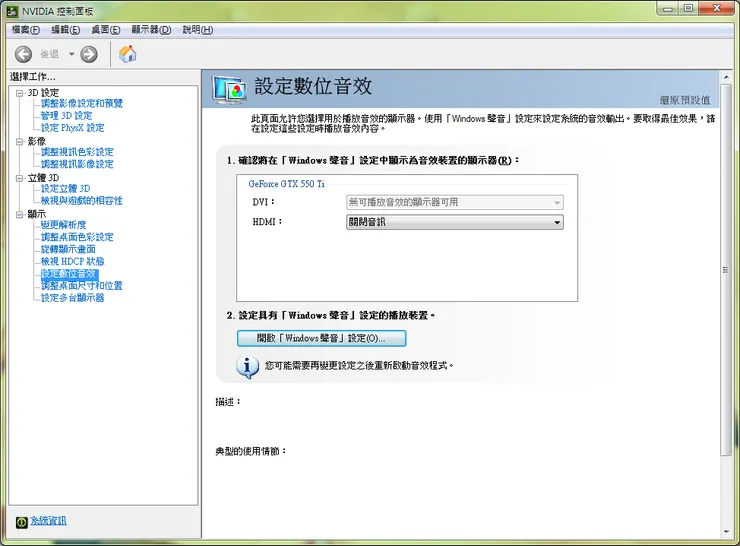The image size is (740, 546).
Task: Click the scrollbar up arrow
Action: [x=726, y=77]
